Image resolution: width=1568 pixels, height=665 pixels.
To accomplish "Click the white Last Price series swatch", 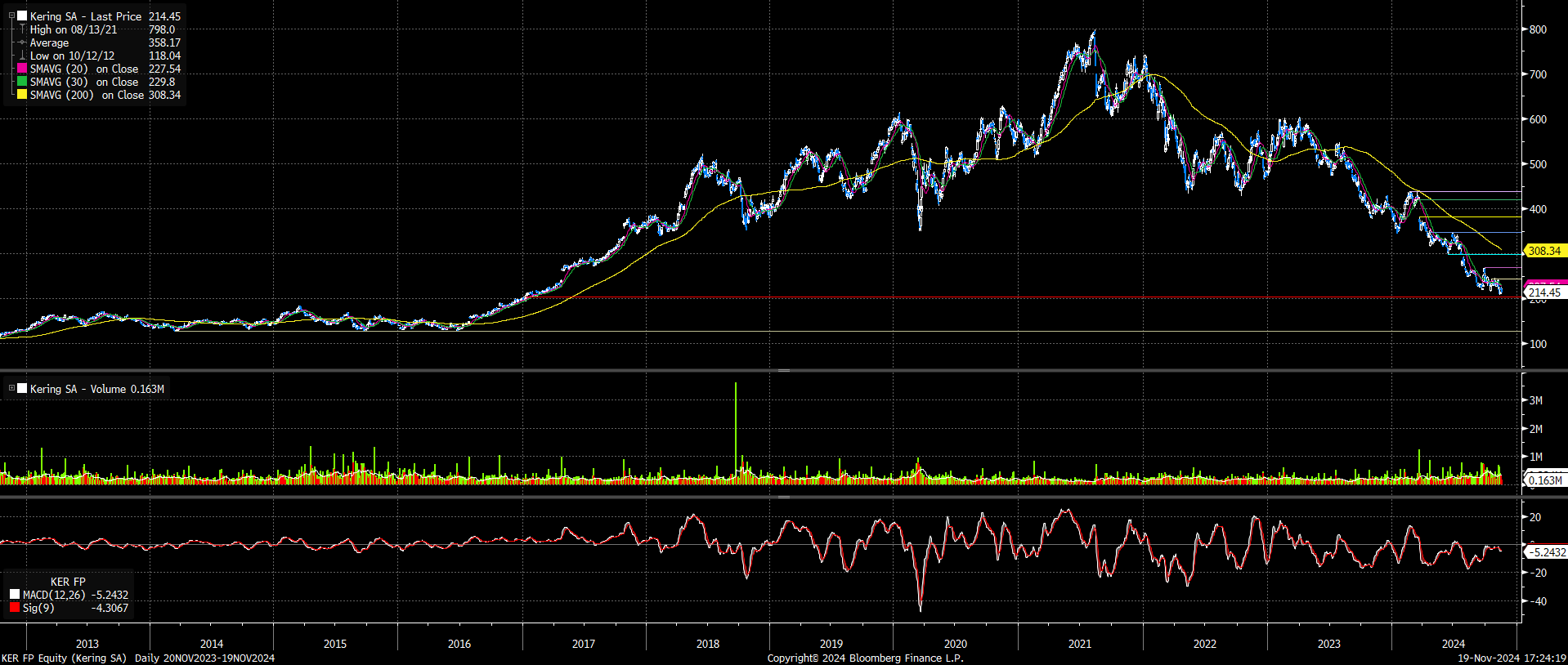I will 22,16.
